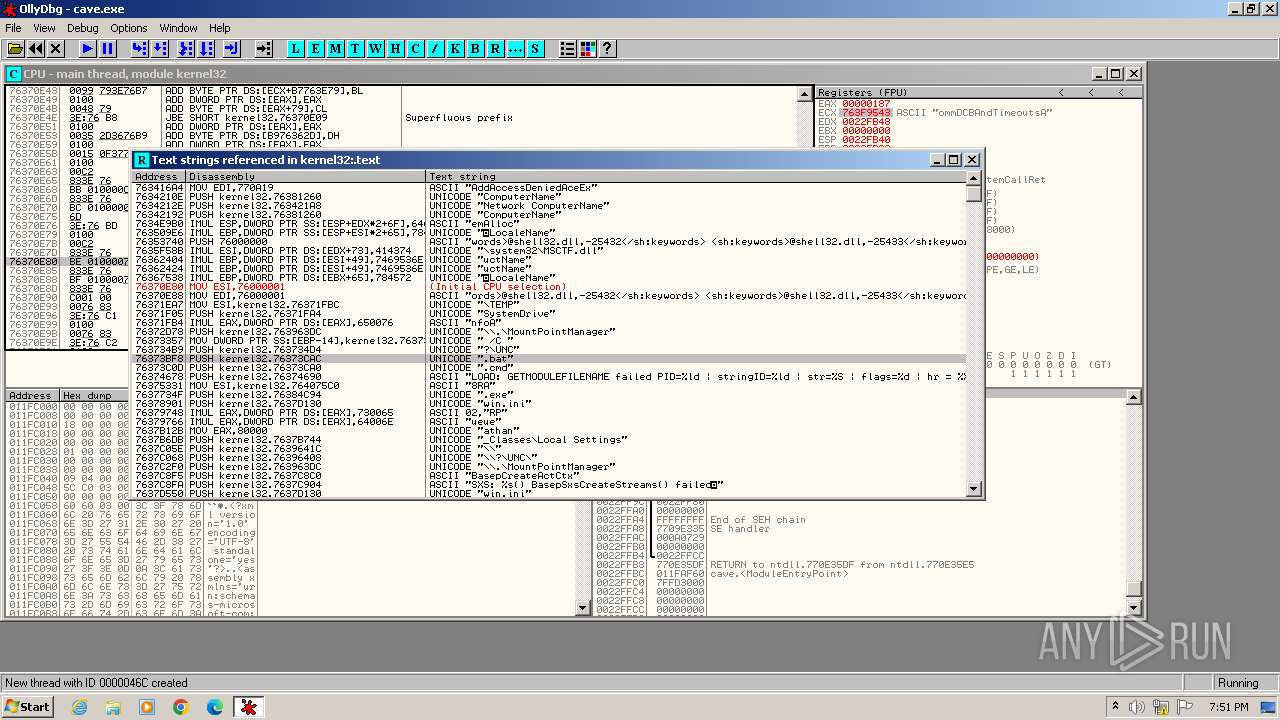
Task: Sort text strings by Address column header
Action: coord(159,177)
